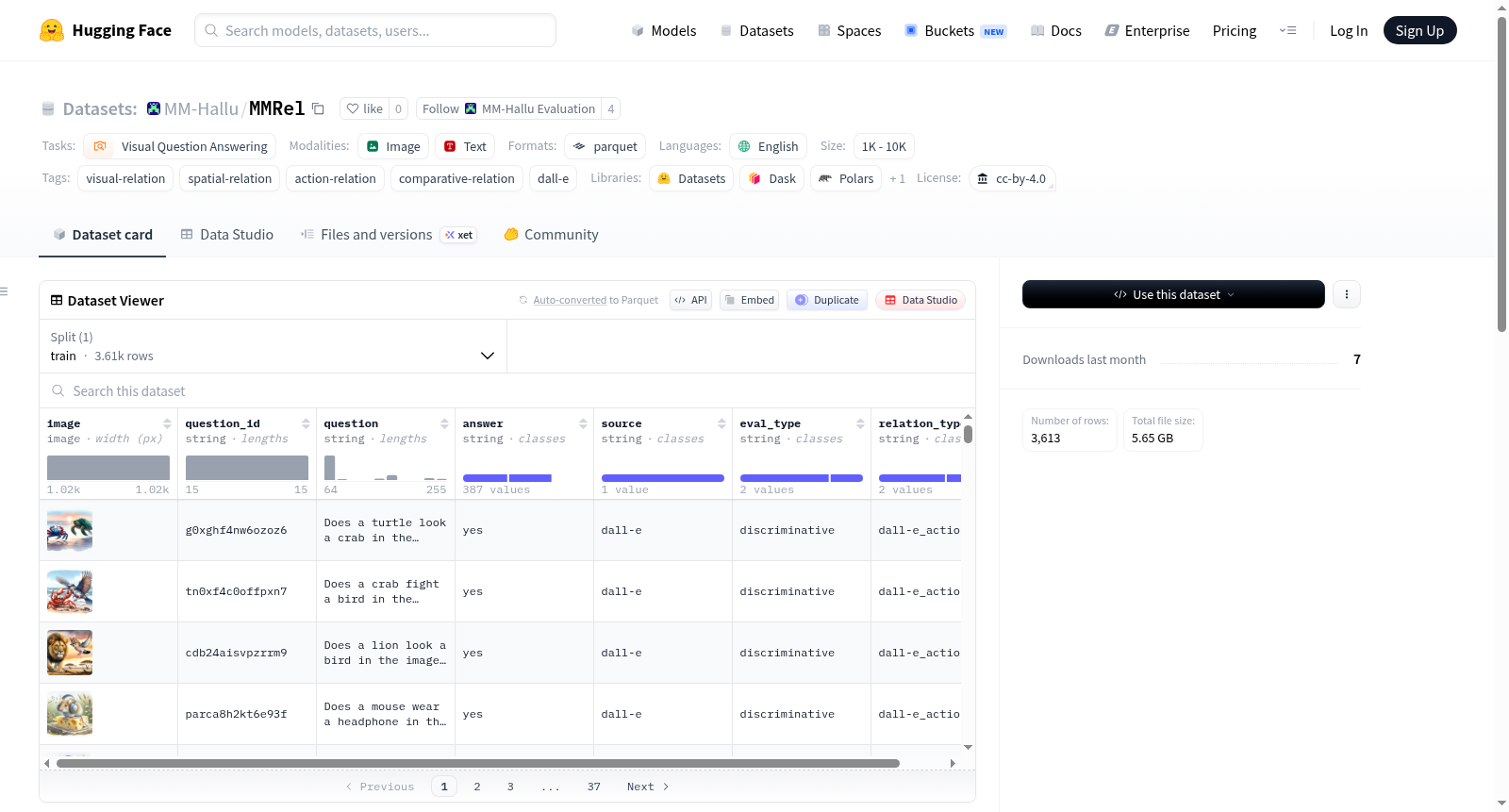
Task: Expand the Use this dataset dropdown
Action: [1173, 294]
